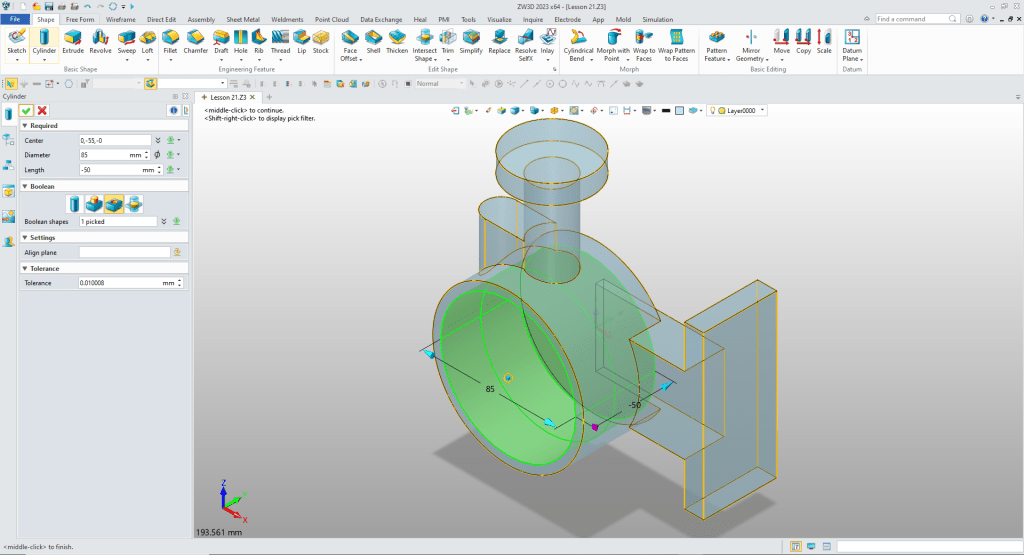Image resolution: width=1024 pixels, height=555 pixels.
Task: Open the Layer0000 dropdown
Action: click(763, 111)
